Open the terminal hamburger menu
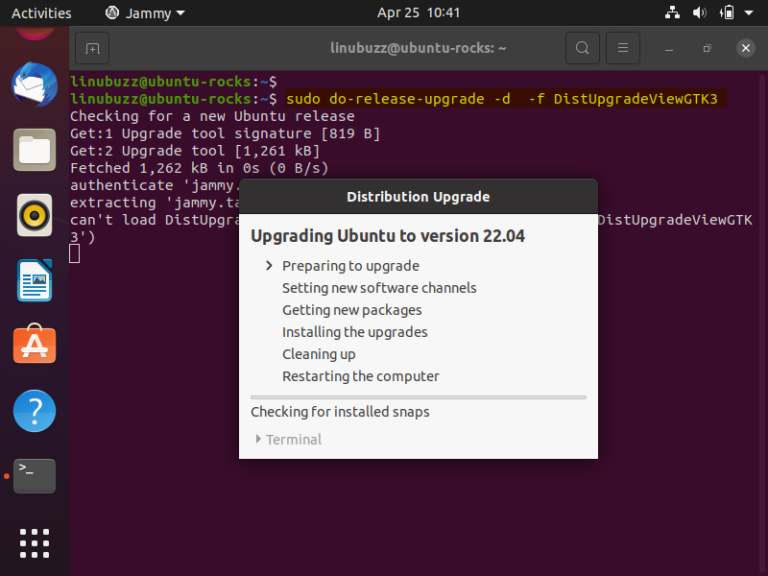The height and width of the screenshot is (576, 768). (x=623, y=48)
